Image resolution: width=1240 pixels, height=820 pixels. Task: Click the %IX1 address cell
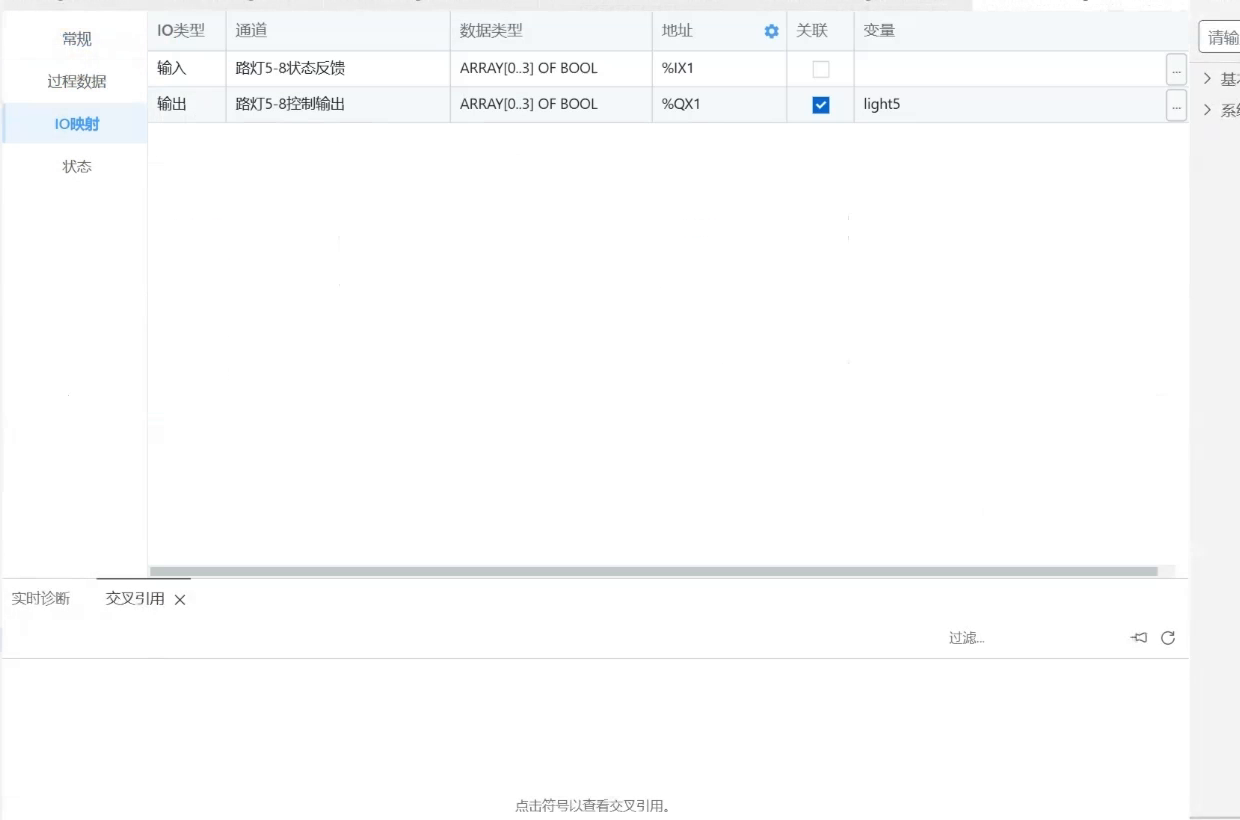pyautogui.click(x=719, y=69)
